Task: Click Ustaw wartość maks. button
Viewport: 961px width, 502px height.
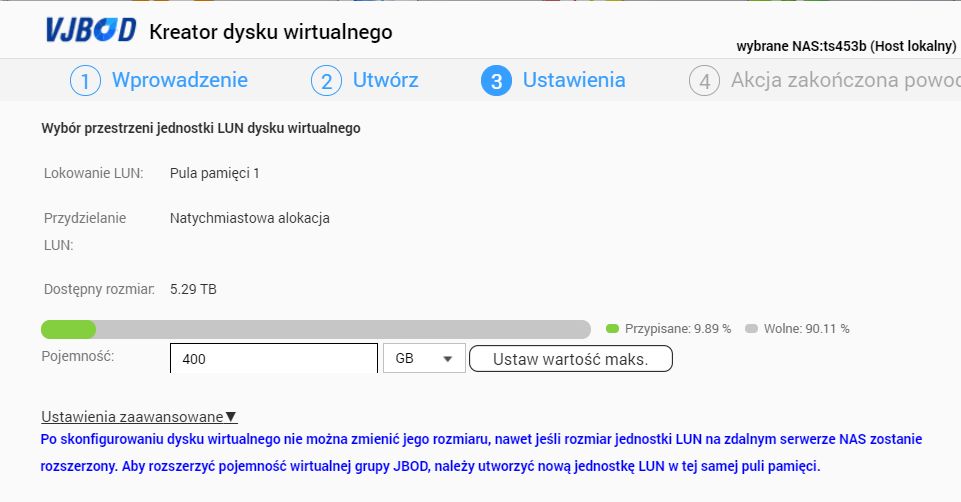Action: click(571, 359)
